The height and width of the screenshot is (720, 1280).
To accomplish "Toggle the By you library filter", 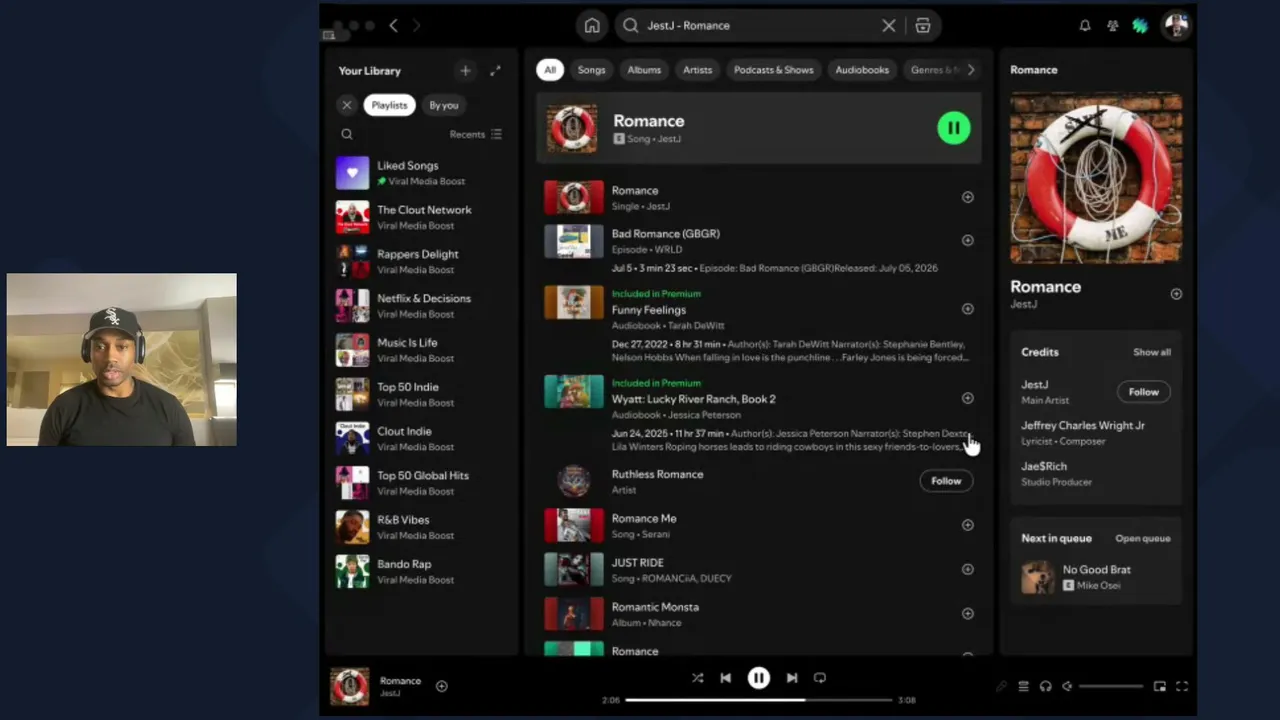I will pyautogui.click(x=444, y=105).
